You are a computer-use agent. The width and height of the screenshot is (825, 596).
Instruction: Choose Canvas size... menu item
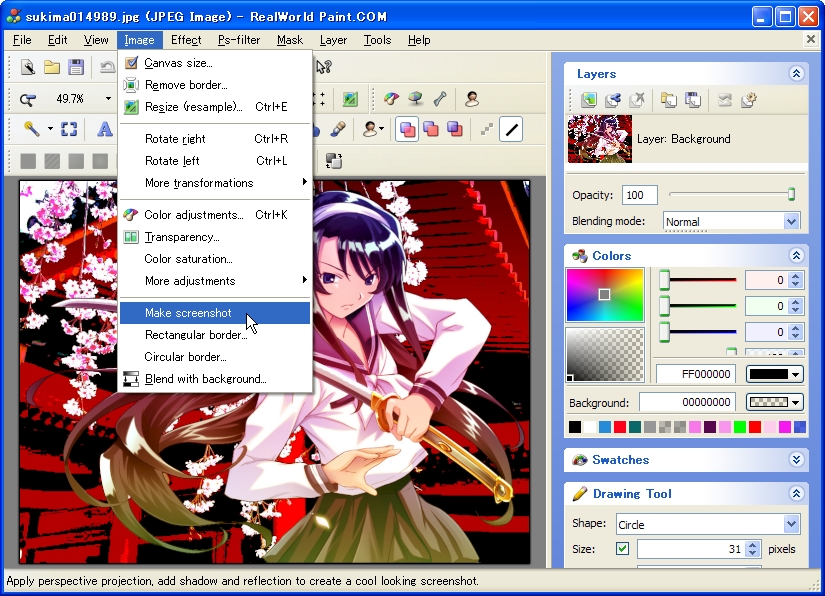coord(215,63)
